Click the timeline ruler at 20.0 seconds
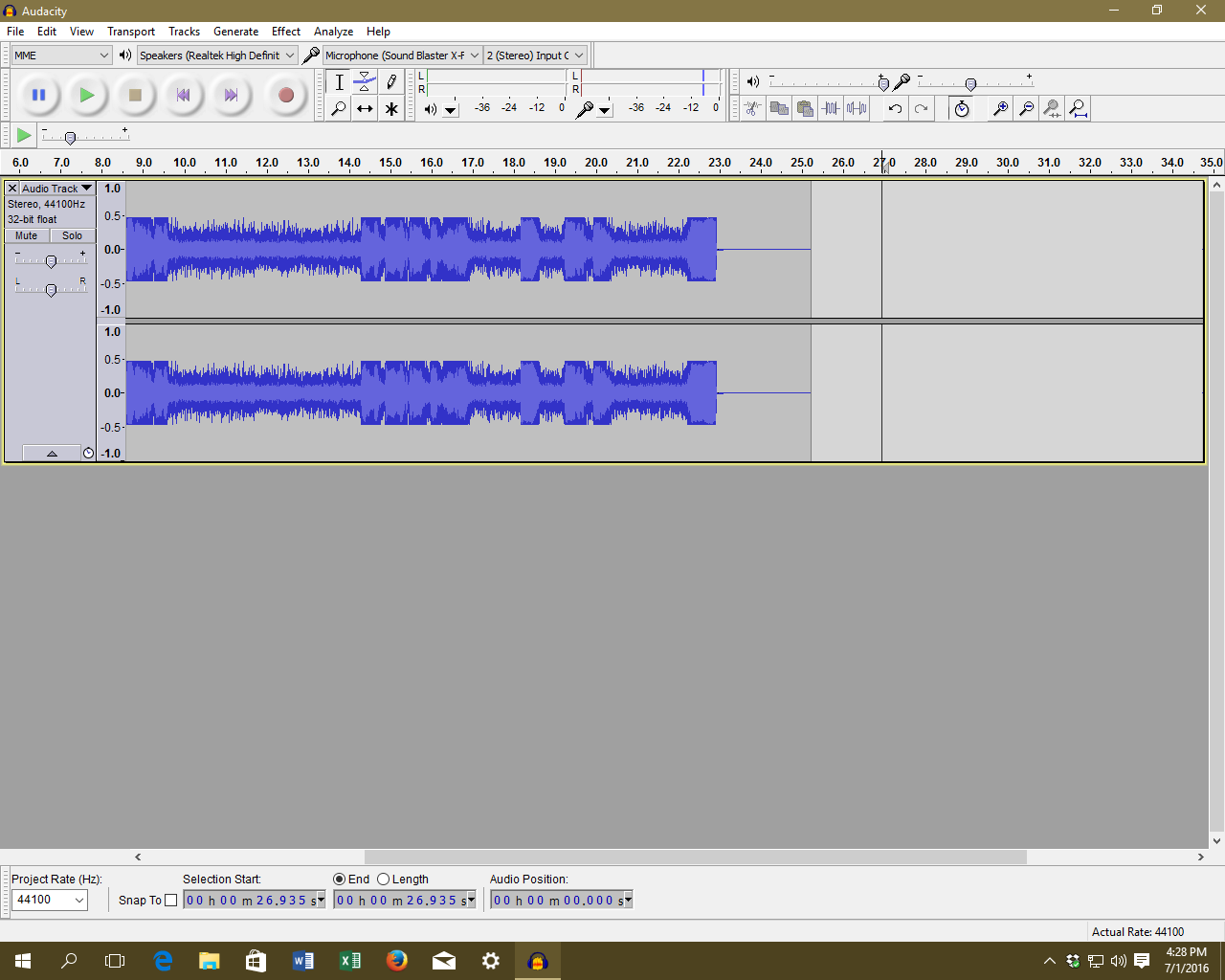 click(596, 163)
